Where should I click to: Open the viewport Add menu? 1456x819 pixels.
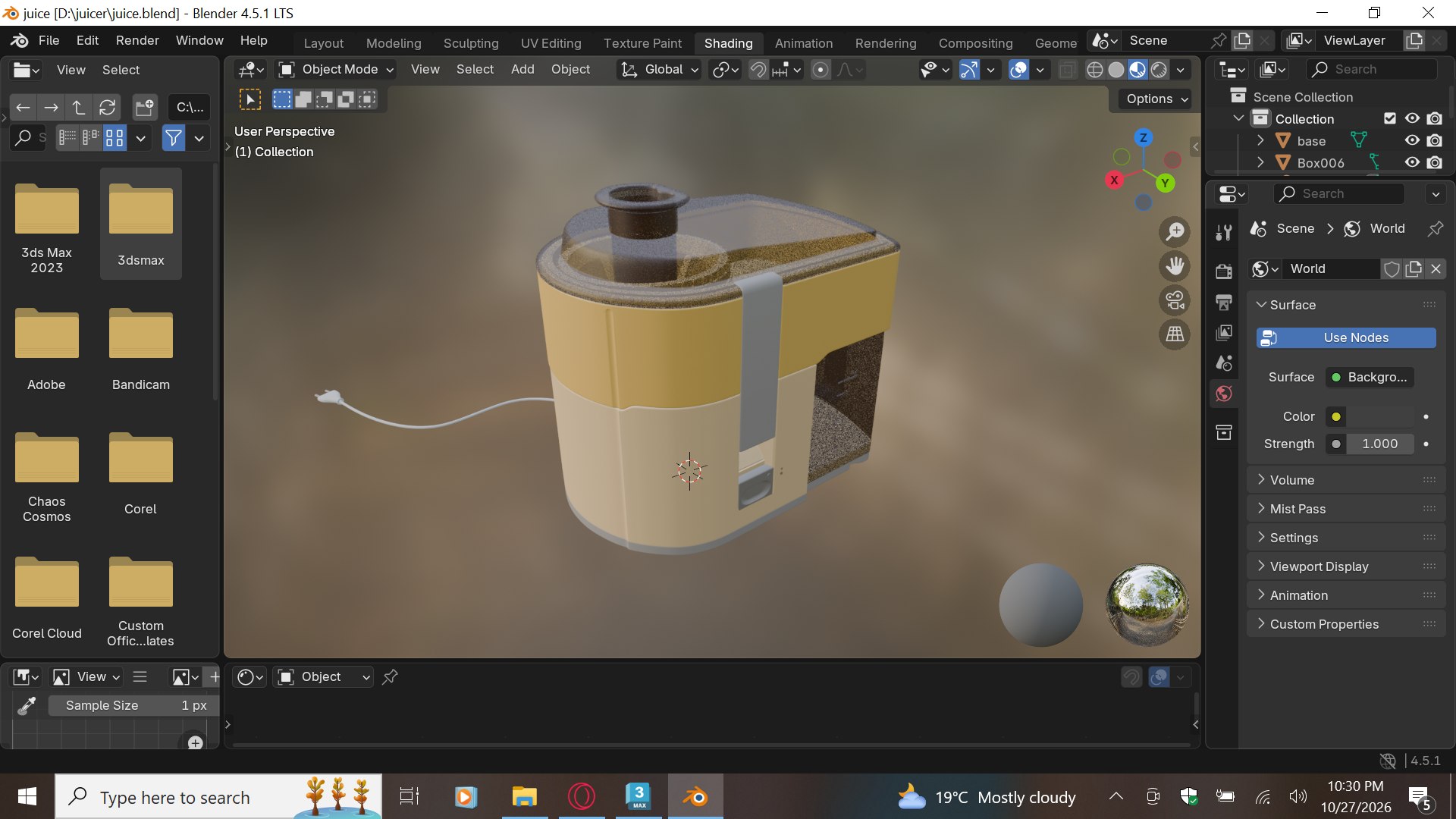coord(522,70)
